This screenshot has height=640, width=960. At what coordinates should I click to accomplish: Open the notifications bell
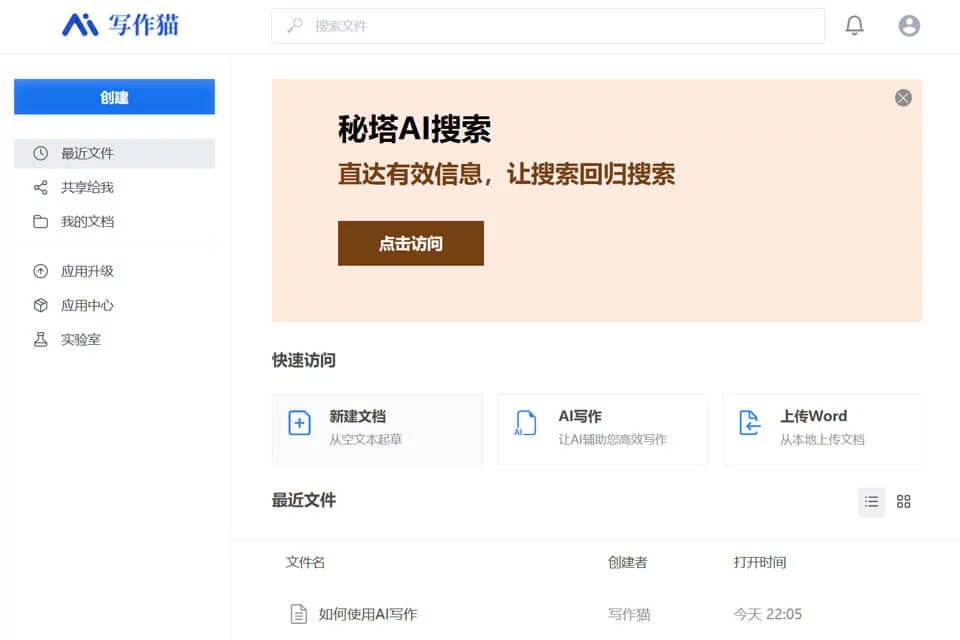[x=854, y=26]
